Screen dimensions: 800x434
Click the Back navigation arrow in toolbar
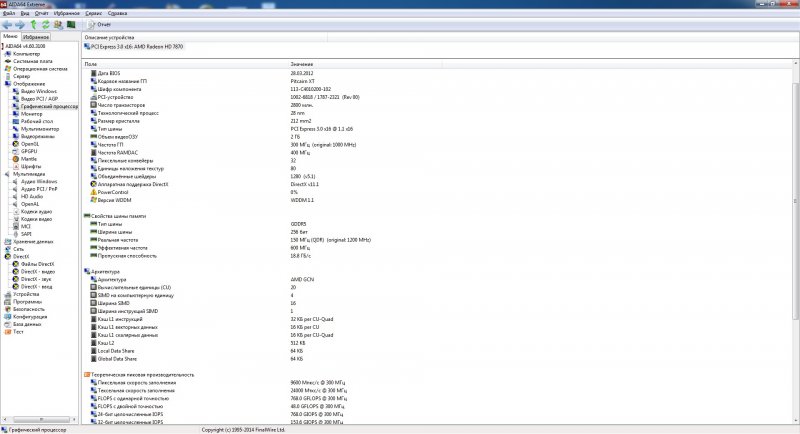8,23
